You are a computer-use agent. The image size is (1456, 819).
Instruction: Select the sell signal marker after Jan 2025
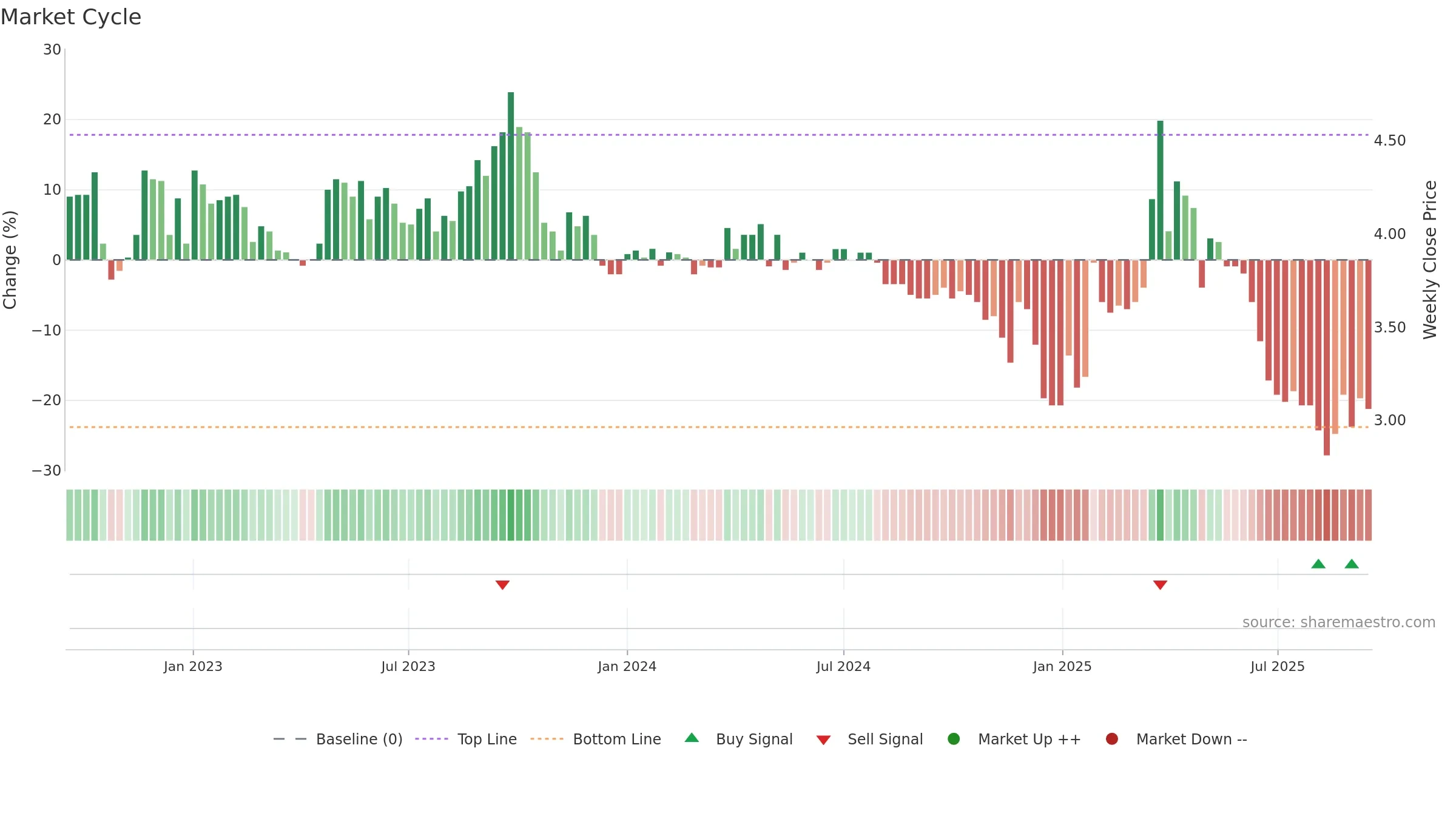[x=1160, y=585]
